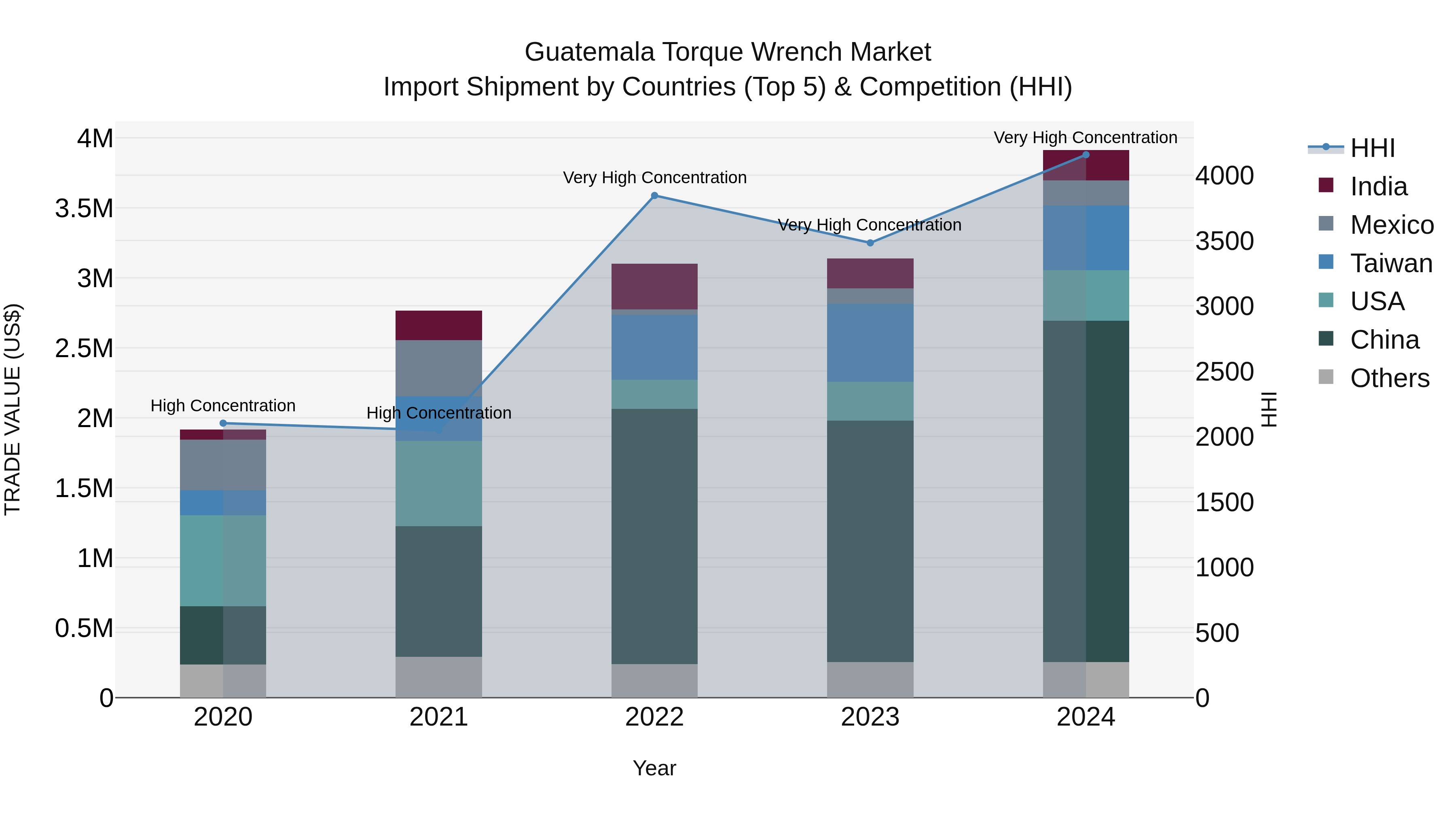1456x819 pixels.
Task: Click the 'Year' x-axis title
Action: 654,768
